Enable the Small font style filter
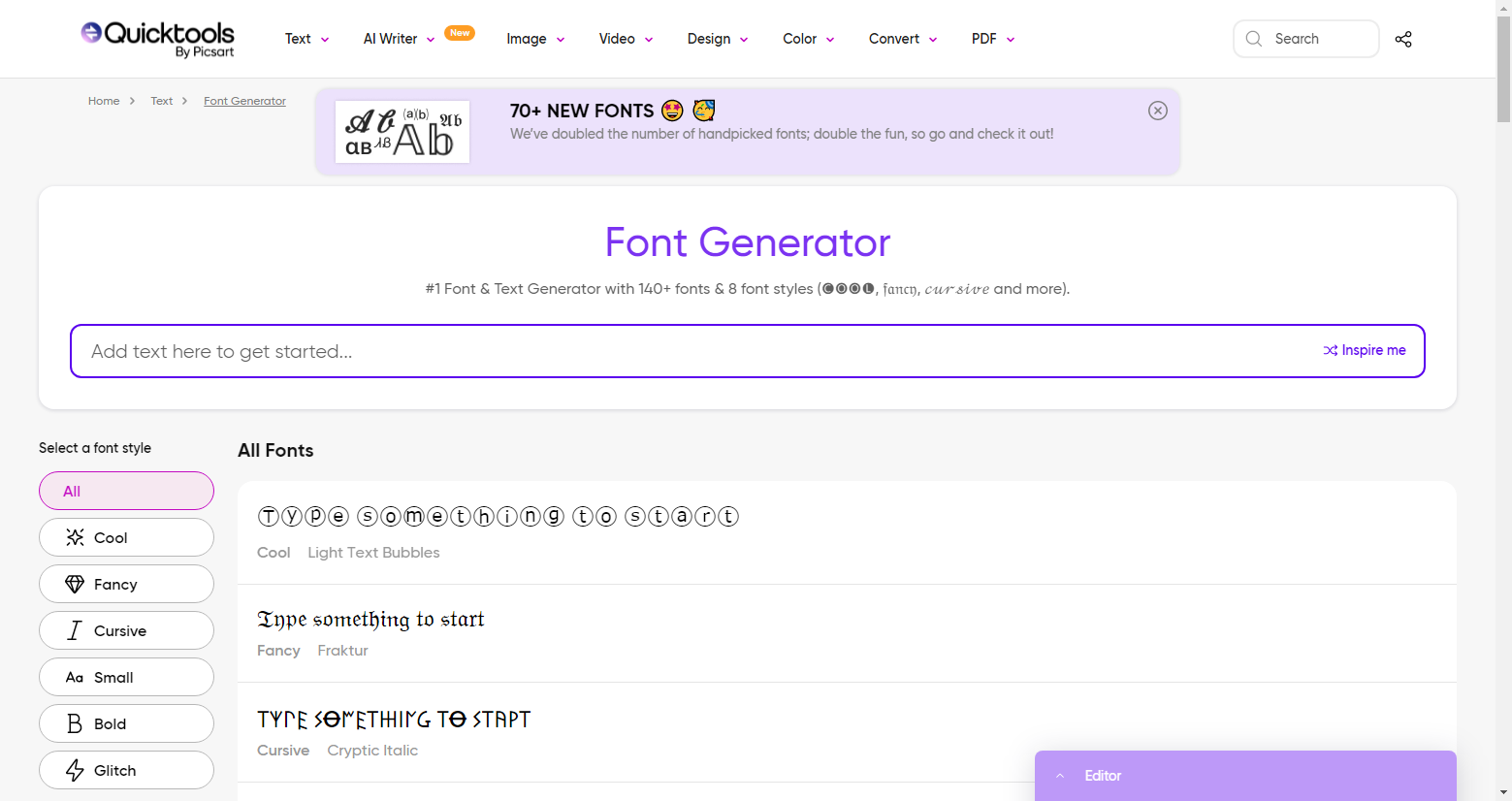The height and width of the screenshot is (801, 1512). [x=126, y=677]
